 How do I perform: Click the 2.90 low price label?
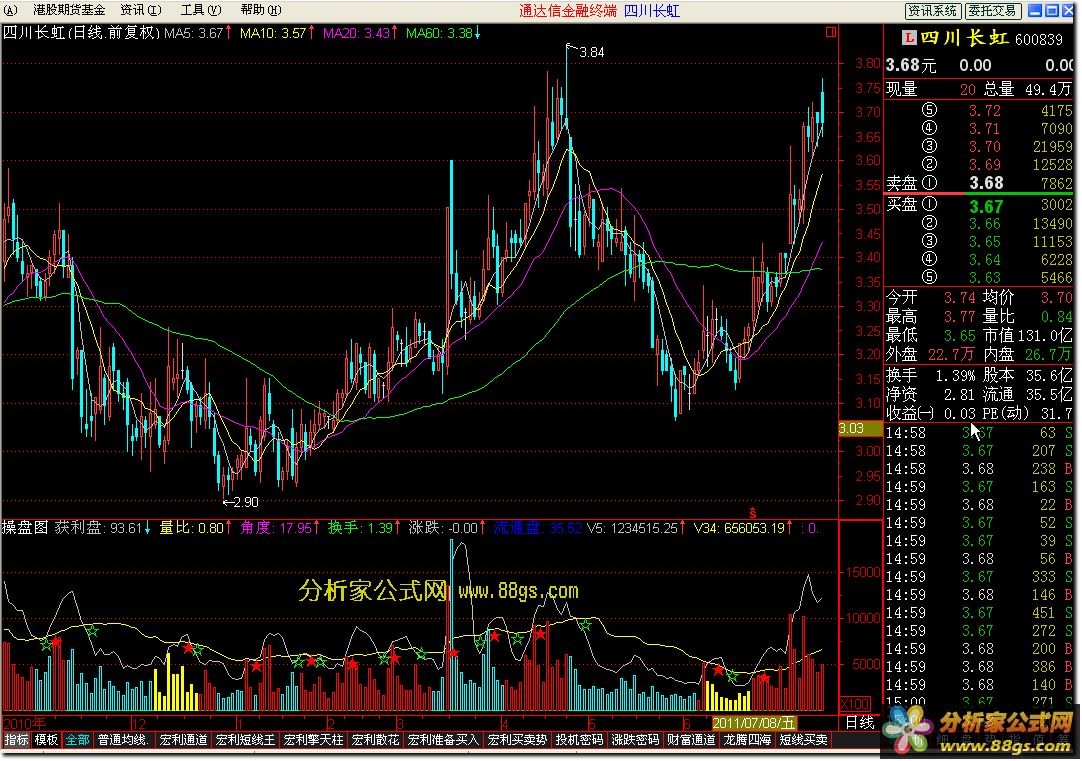[246, 502]
